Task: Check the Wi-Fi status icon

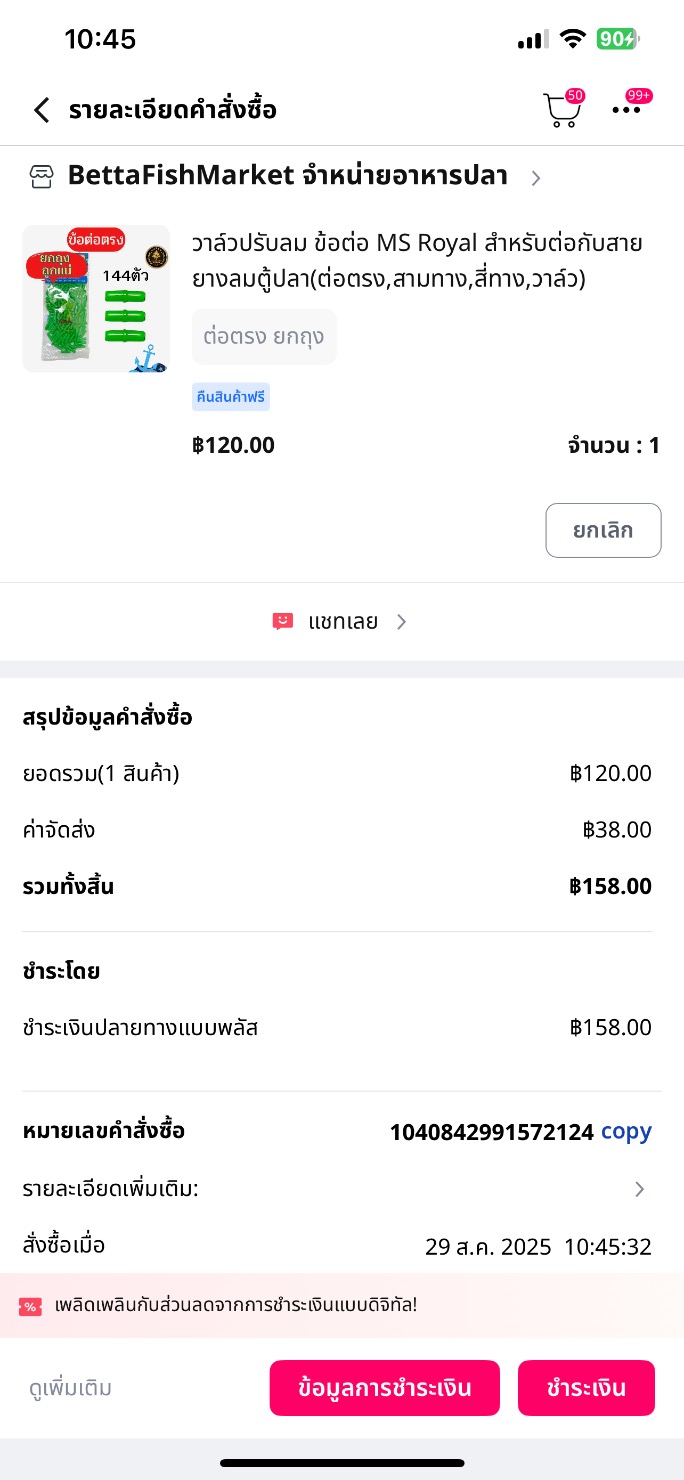Action: click(572, 39)
